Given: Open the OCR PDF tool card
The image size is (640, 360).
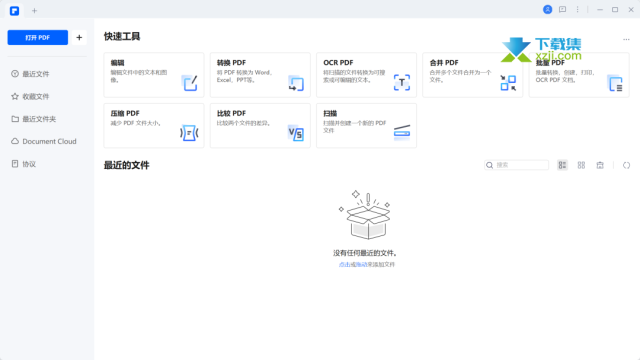Looking at the screenshot, I should pos(367,75).
